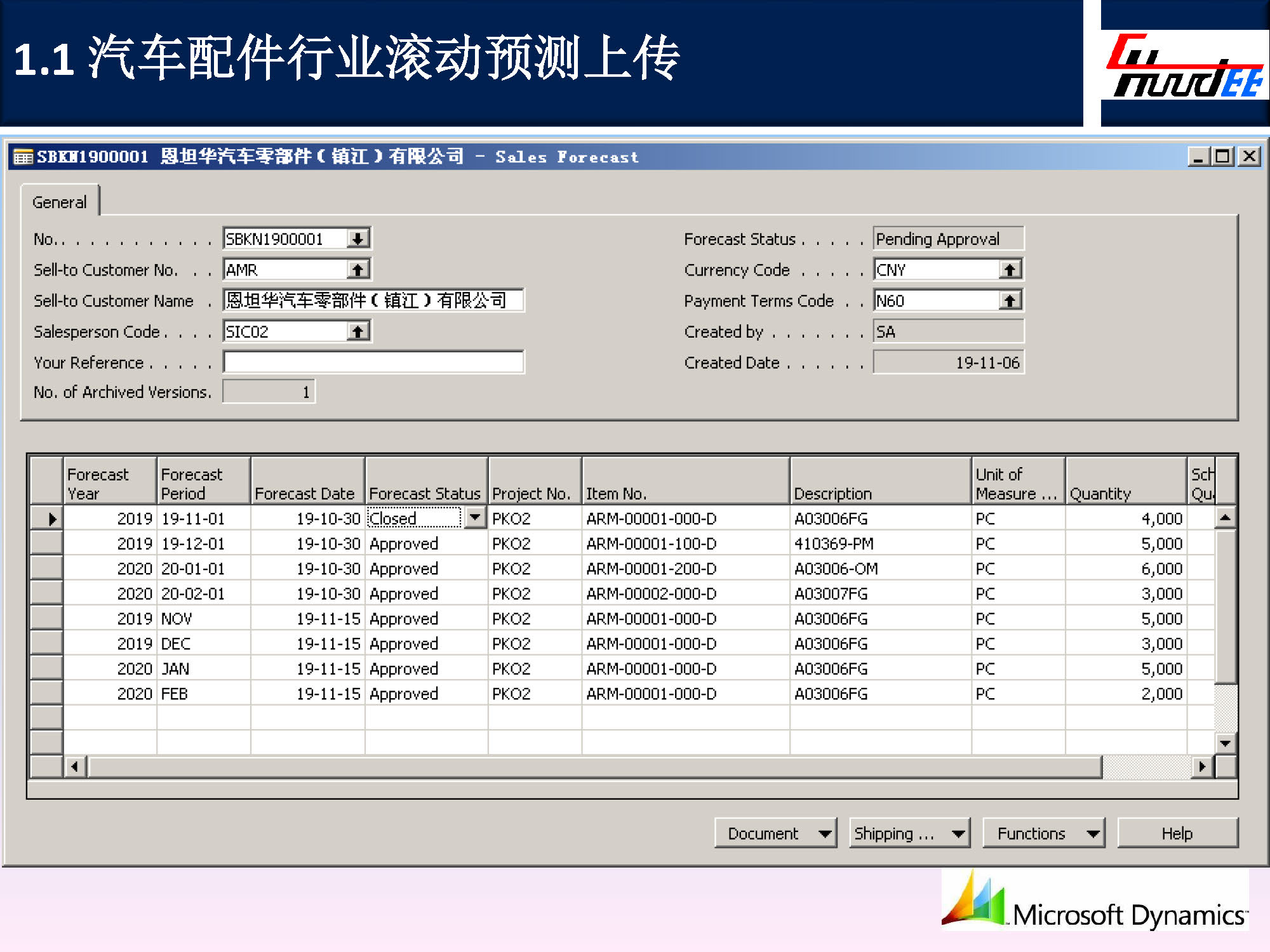Screen dimensions: 1270x952
Task: Open Forecast Status dropdown in first row
Action: pyautogui.click(x=475, y=518)
